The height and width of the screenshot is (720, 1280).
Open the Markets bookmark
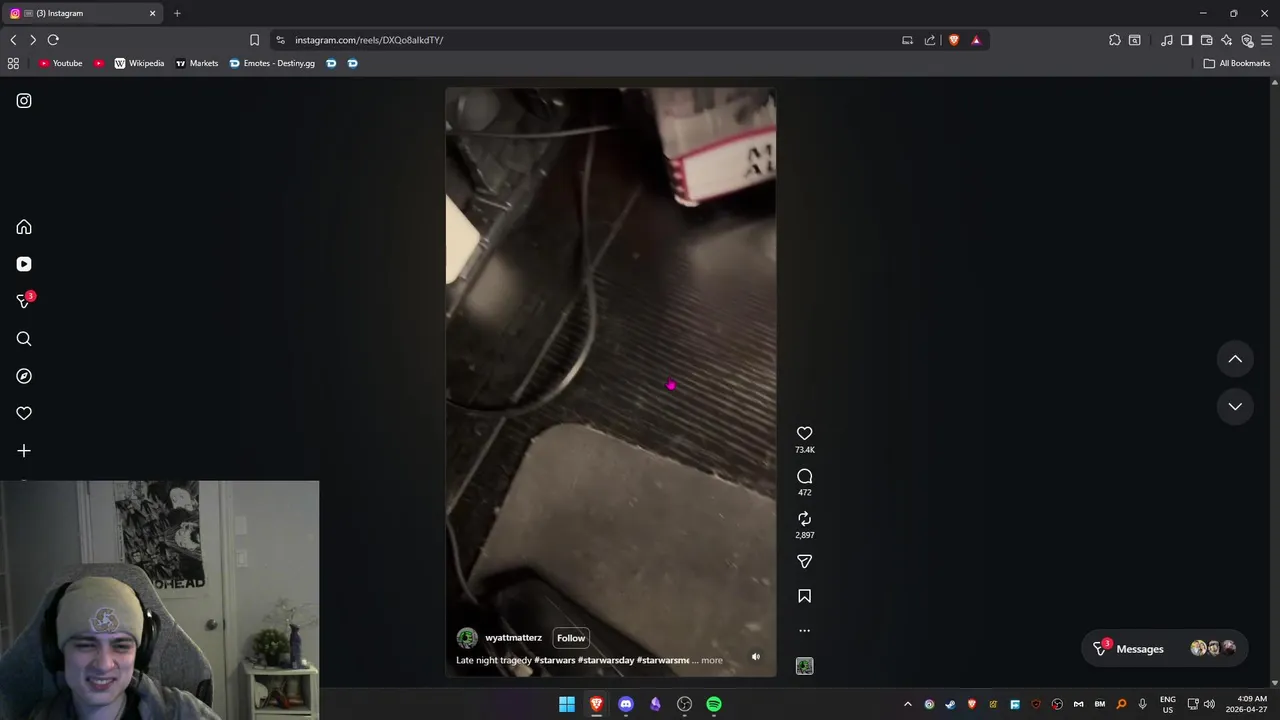click(x=197, y=63)
